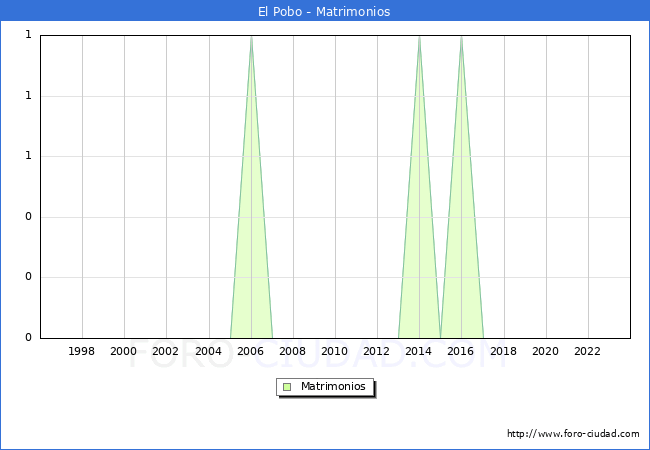Select the 2002 x-axis label
The width and height of the screenshot is (650, 450).
click(166, 351)
